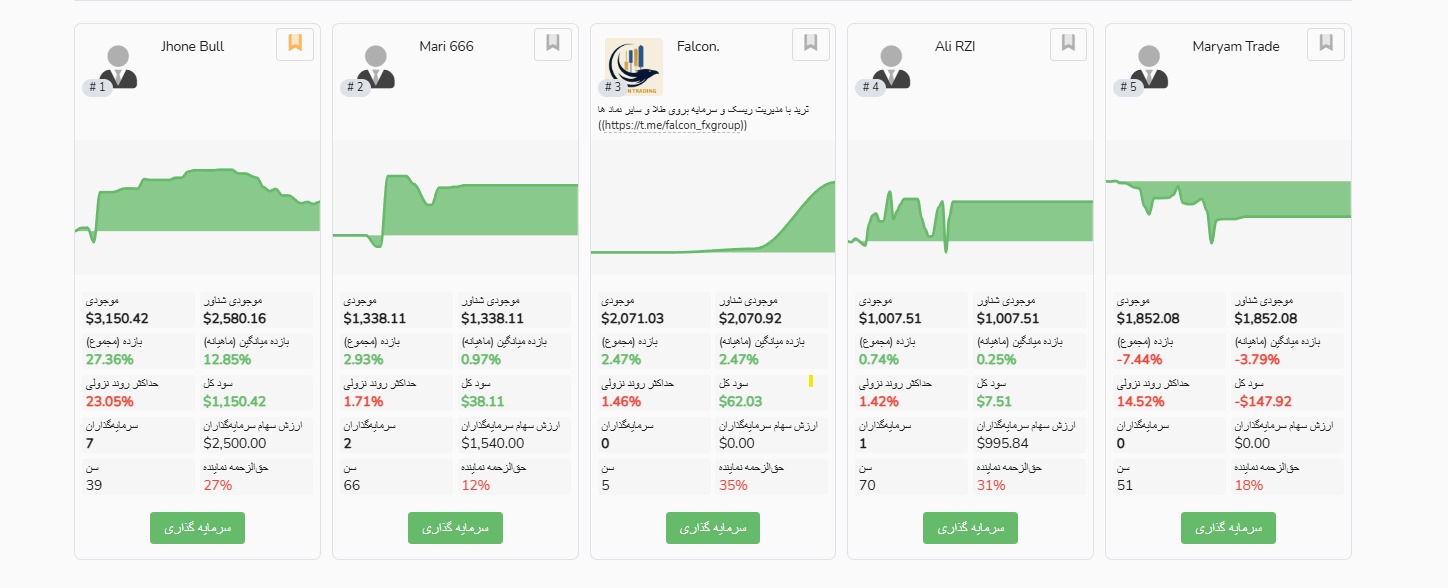Bookmark the Ali RZI trader

1068,43
